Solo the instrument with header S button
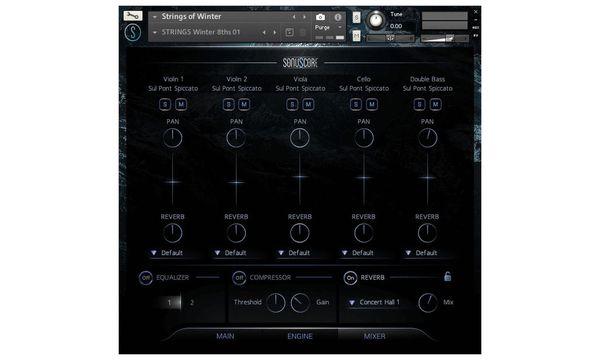This screenshot has width=600, height=360. tap(356, 17)
